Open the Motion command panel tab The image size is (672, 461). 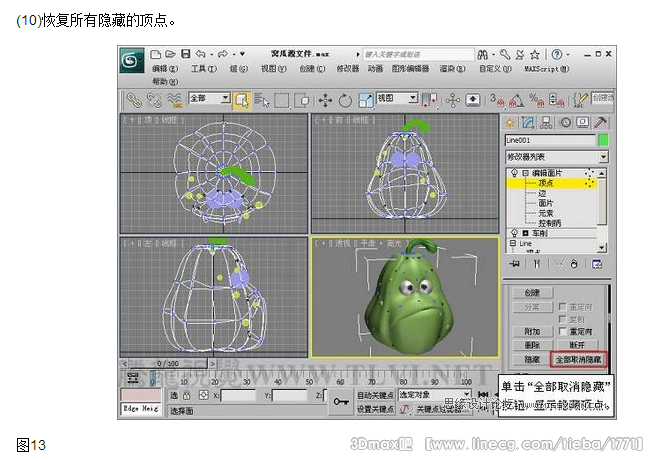(566, 123)
